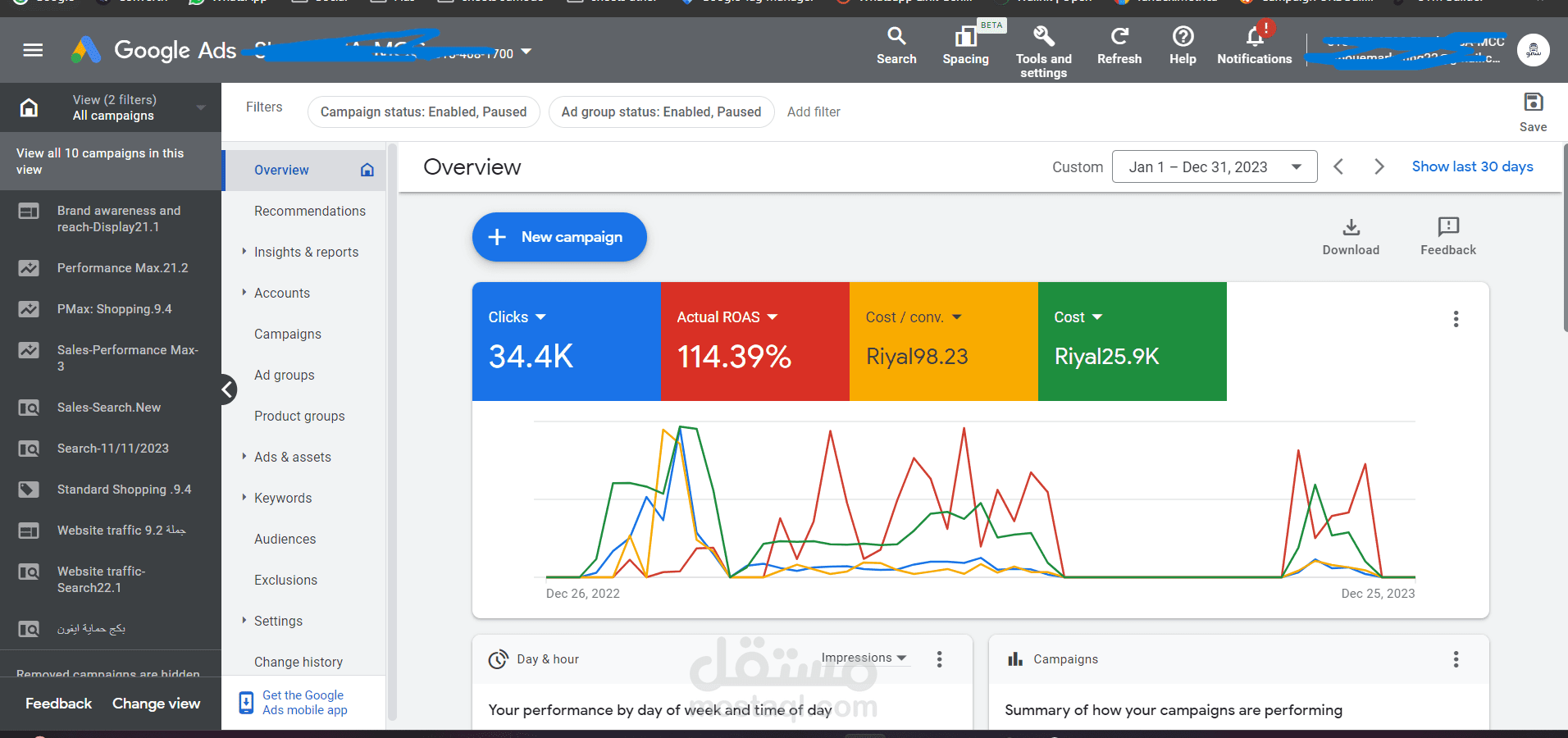The image size is (1568, 738).
Task: Change the Cost / conv. metric dropdown
Action: pyautogui.click(x=914, y=317)
